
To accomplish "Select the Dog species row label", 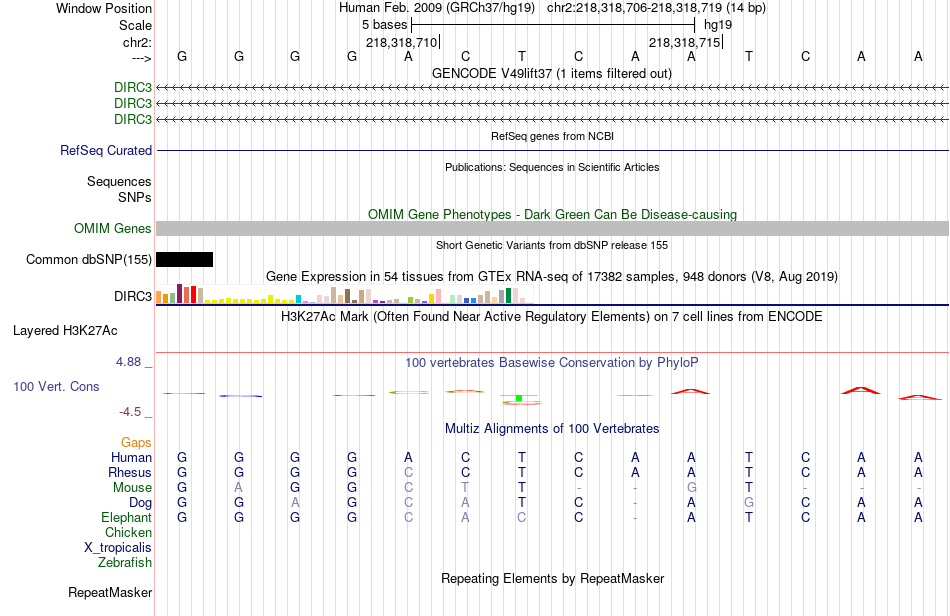I will (x=140, y=502).
